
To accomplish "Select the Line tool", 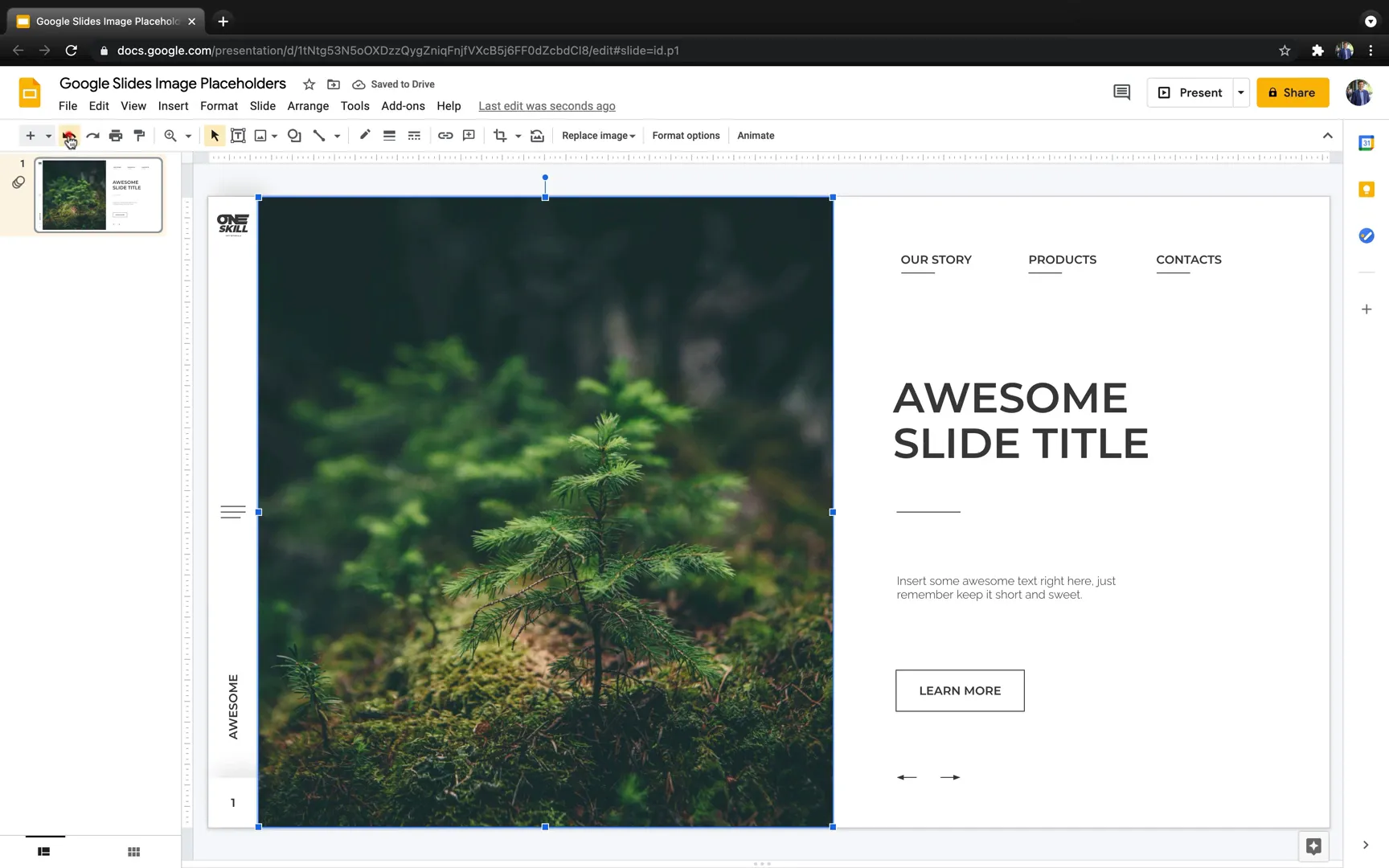I will [x=319, y=136].
